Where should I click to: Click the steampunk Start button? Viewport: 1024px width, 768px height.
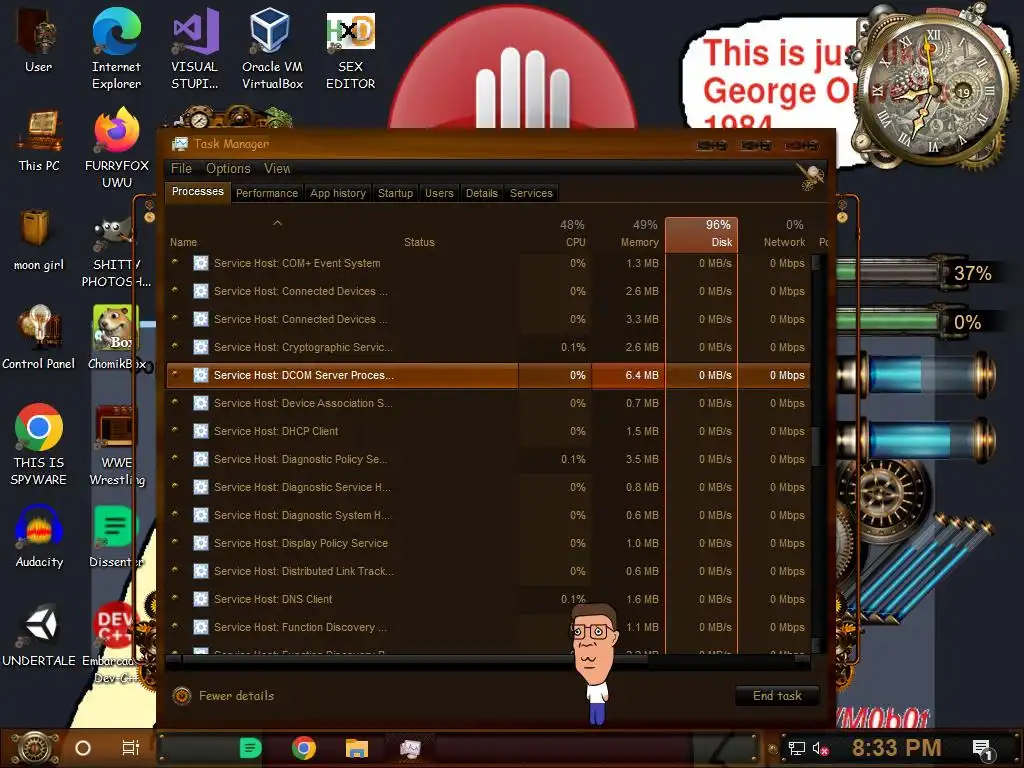point(35,748)
